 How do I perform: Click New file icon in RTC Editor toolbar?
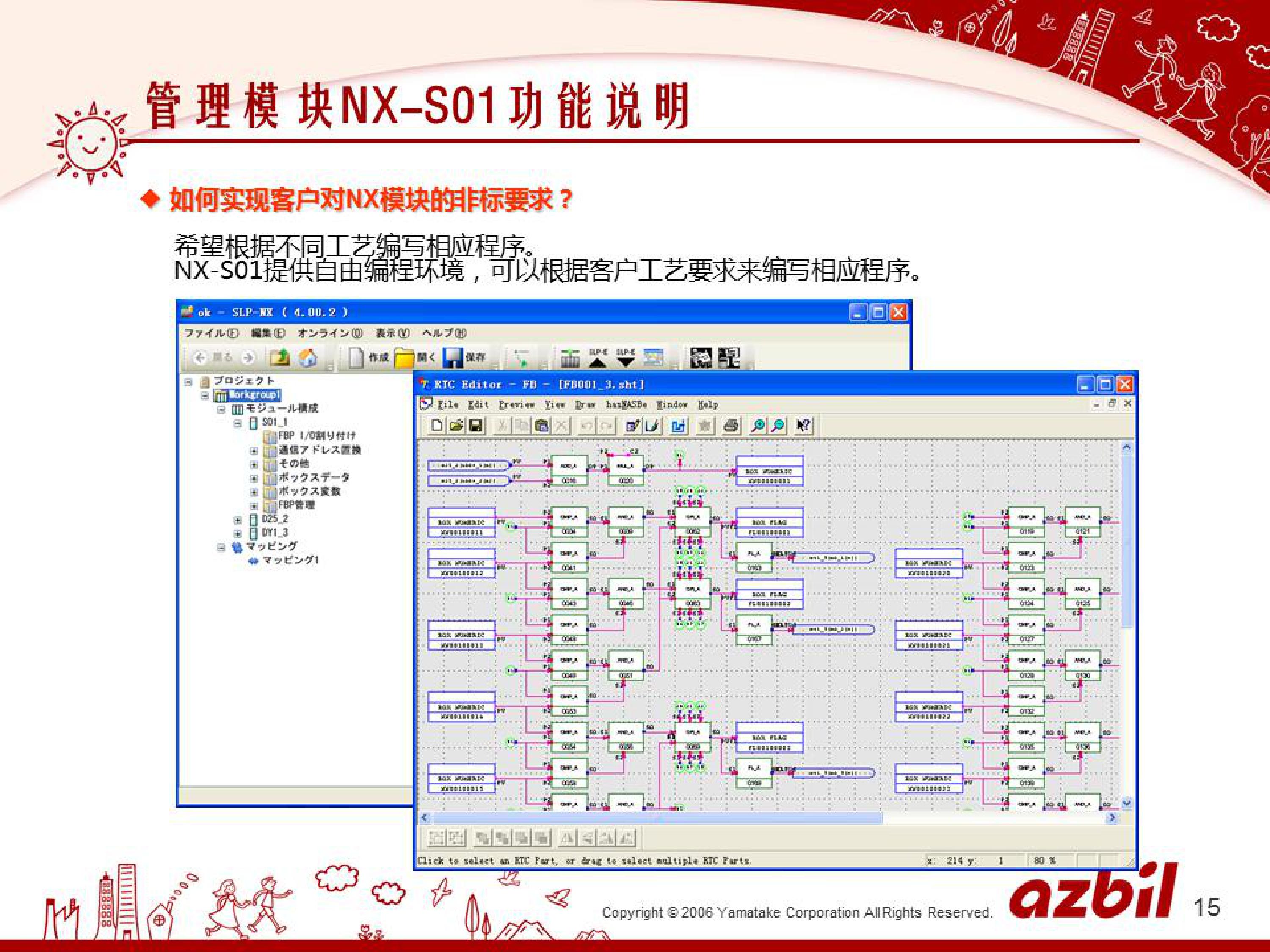tap(437, 425)
